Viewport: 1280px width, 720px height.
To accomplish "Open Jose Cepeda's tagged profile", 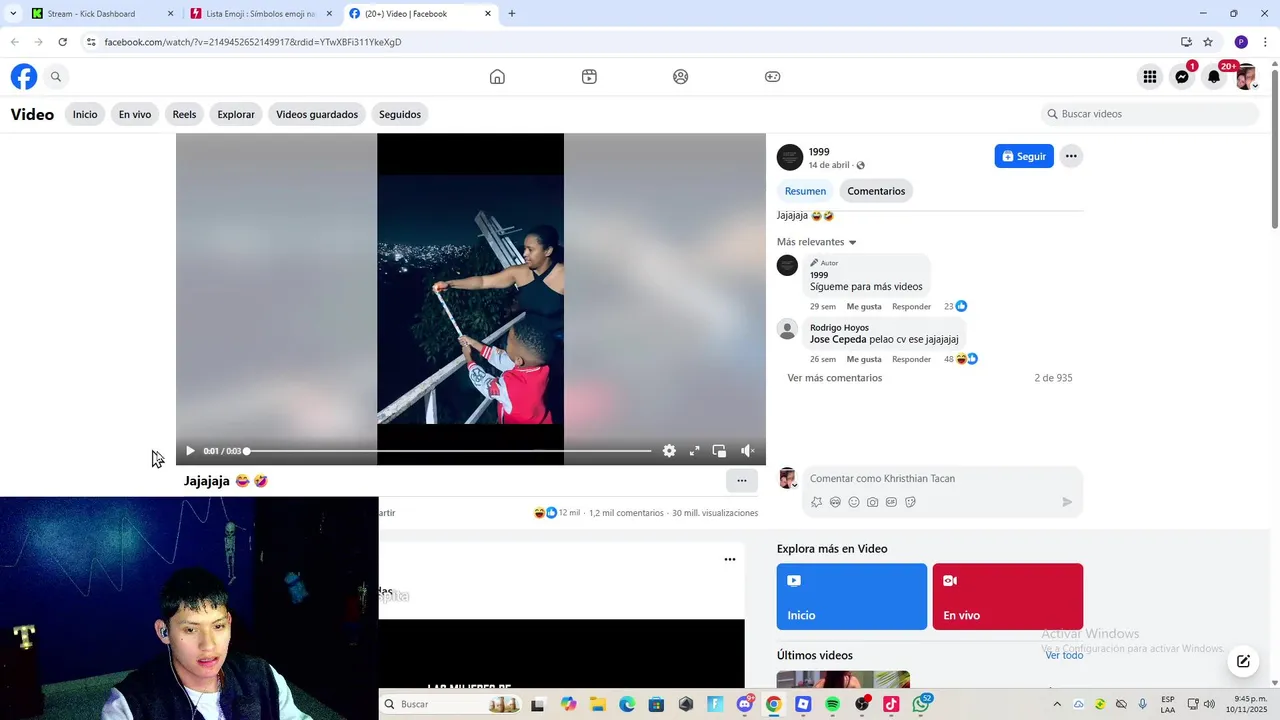I will tap(838, 339).
